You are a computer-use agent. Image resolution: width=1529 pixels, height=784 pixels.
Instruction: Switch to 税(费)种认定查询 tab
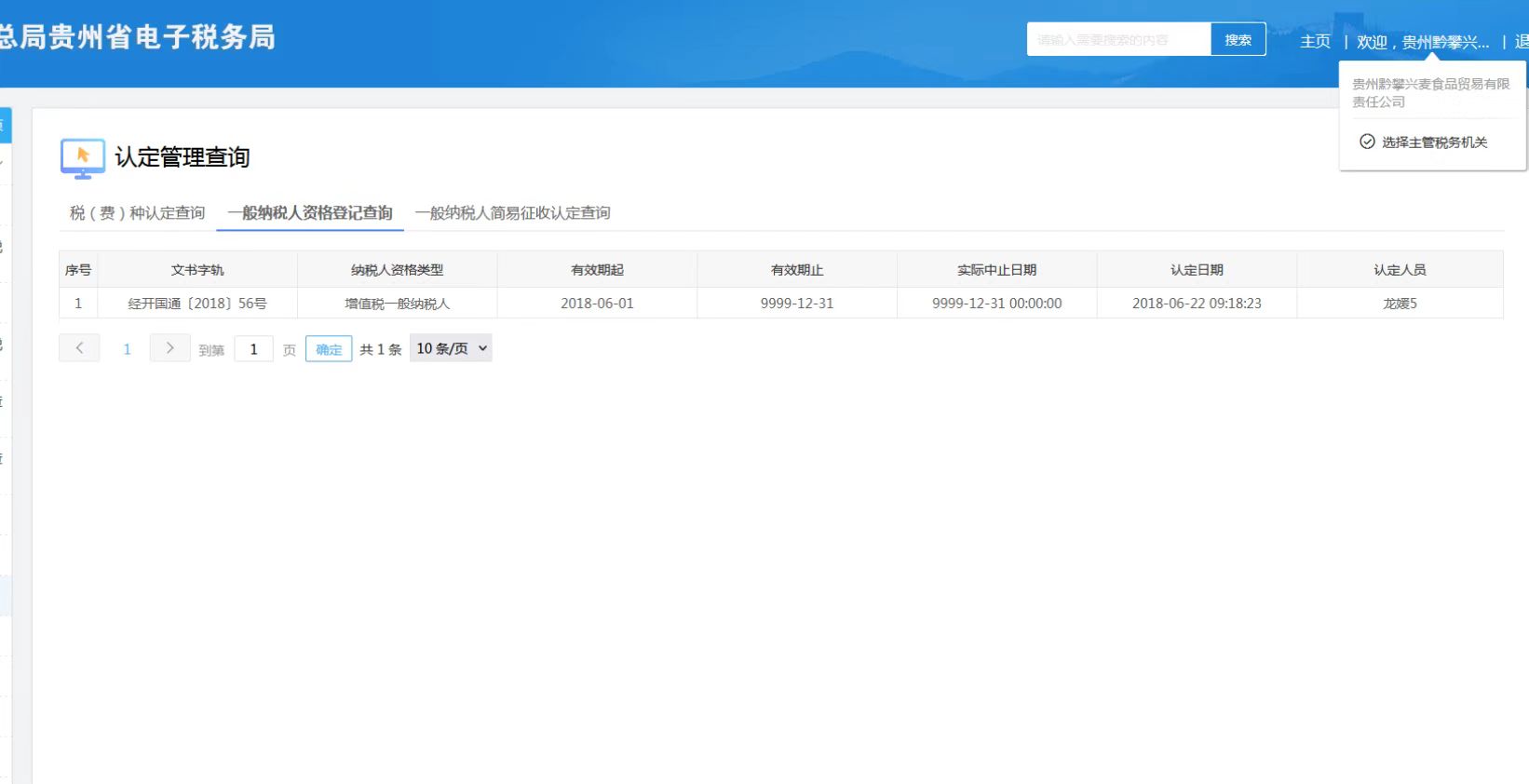click(x=137, y=213)
